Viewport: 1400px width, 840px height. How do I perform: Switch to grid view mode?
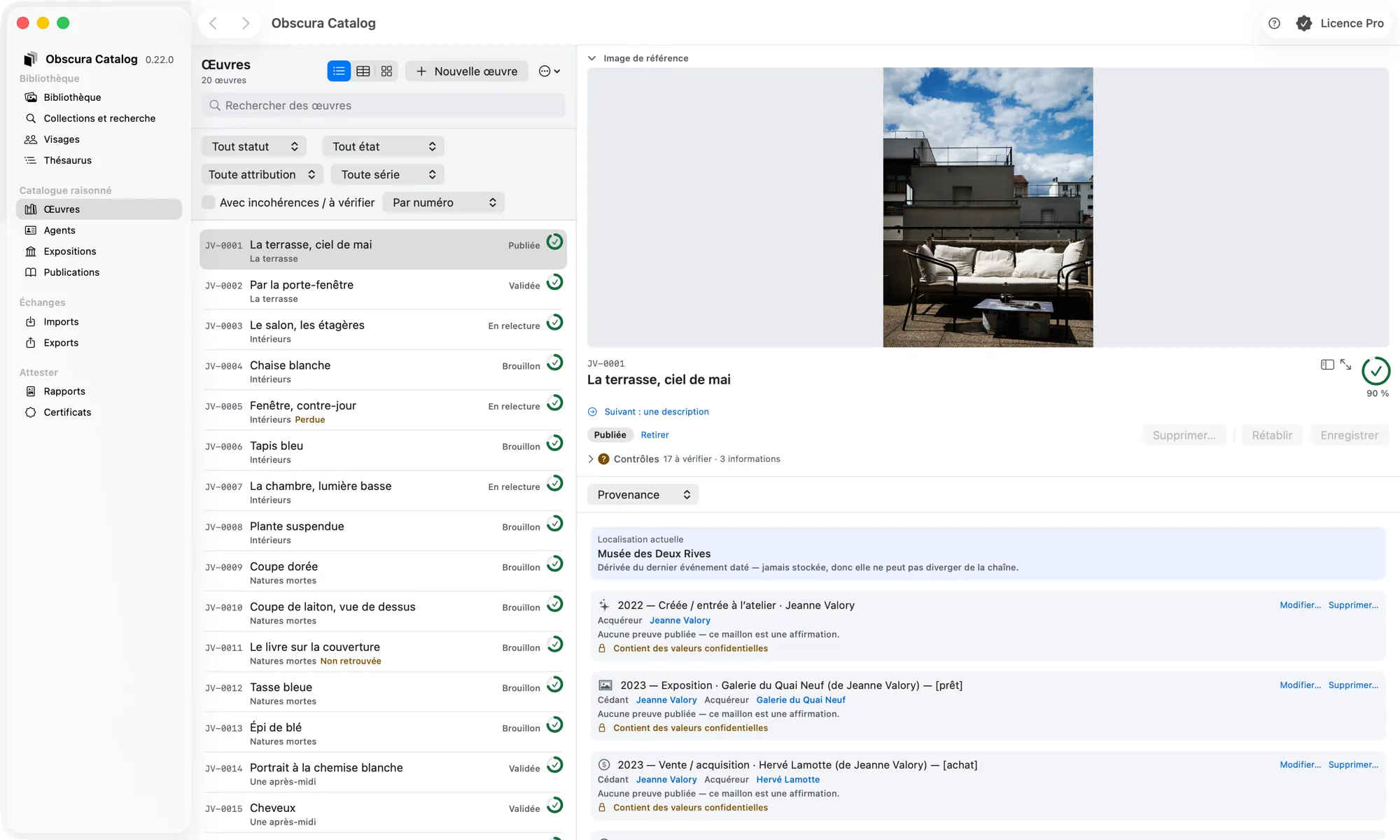[386, 71]
